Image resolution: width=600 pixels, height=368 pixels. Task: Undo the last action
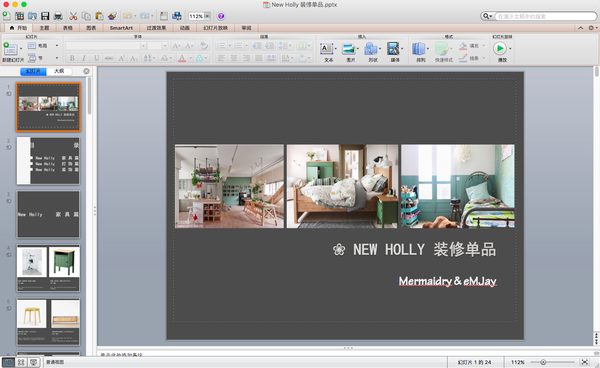point(127,16)
